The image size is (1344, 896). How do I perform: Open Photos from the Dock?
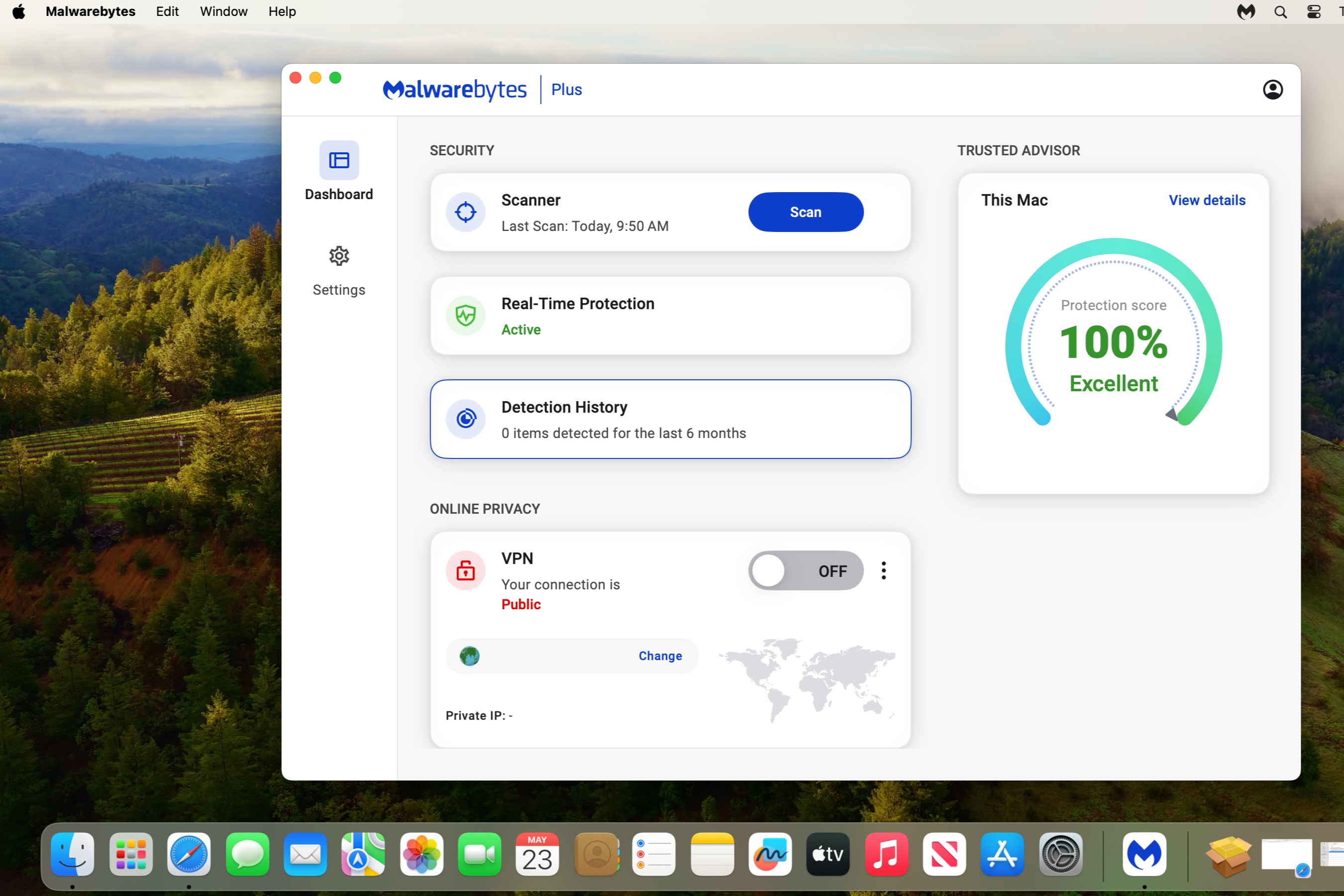pos(422,854)
